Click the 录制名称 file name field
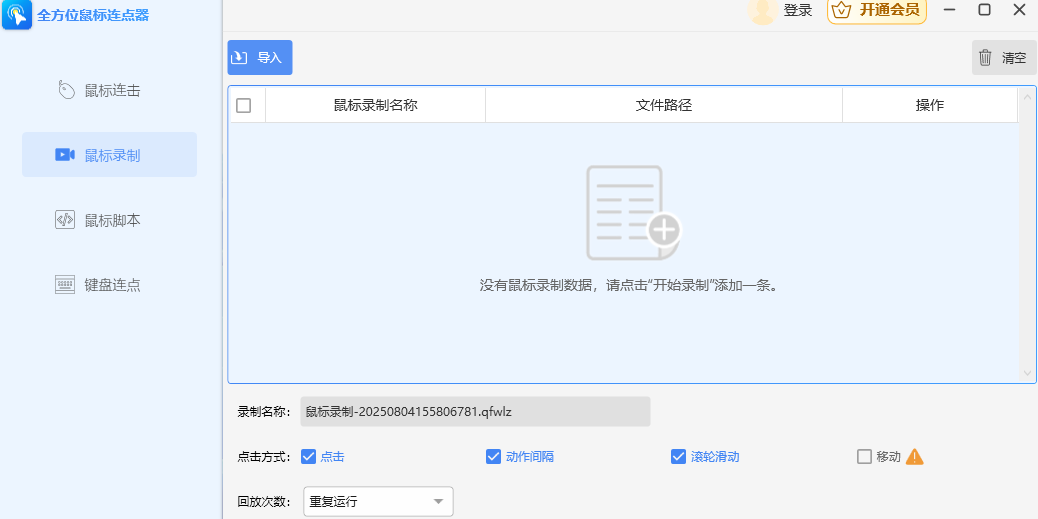The image size is (1038, 519). 475,412
